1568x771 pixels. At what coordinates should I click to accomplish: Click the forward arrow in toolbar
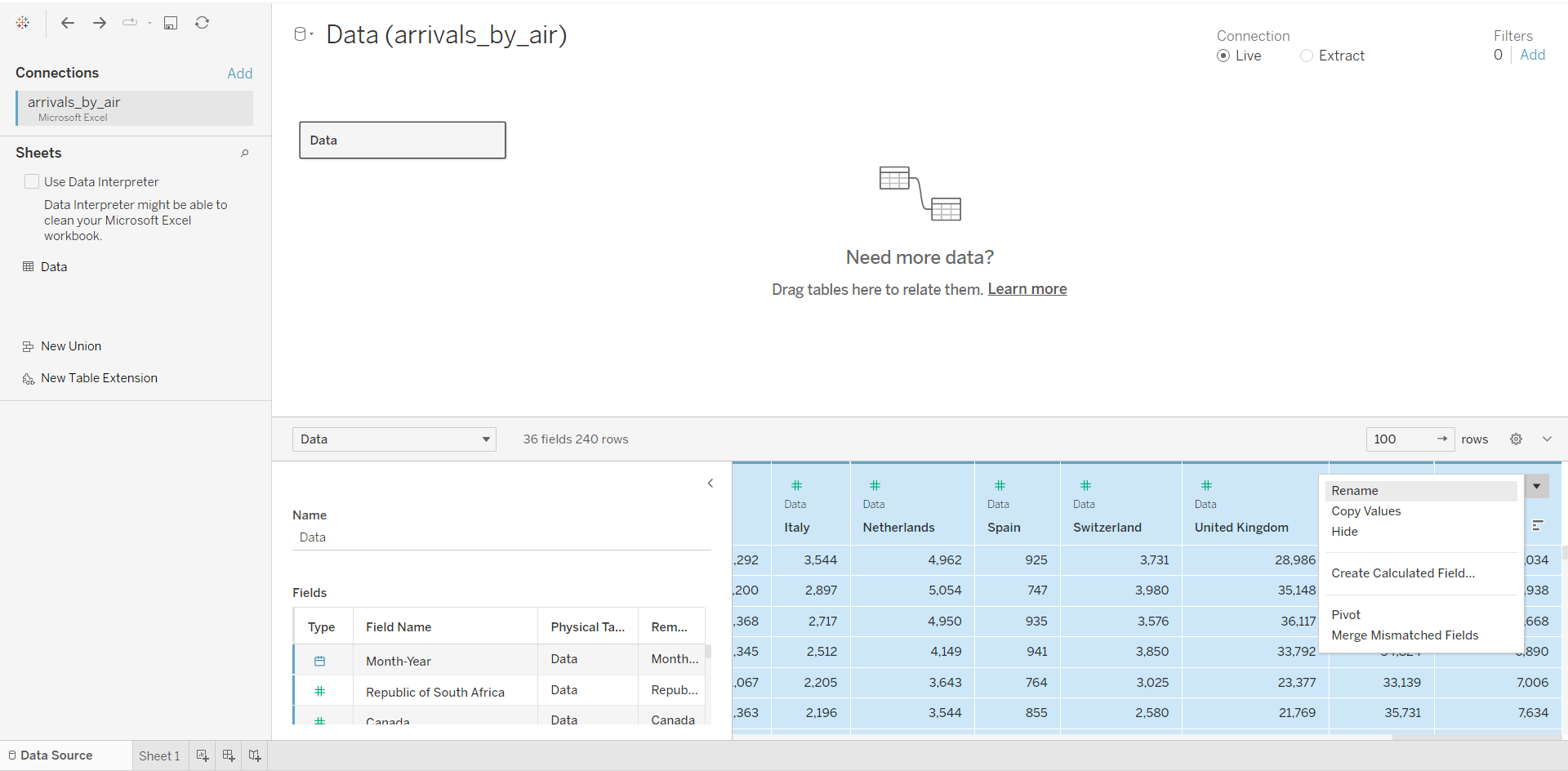pos(100,23)
